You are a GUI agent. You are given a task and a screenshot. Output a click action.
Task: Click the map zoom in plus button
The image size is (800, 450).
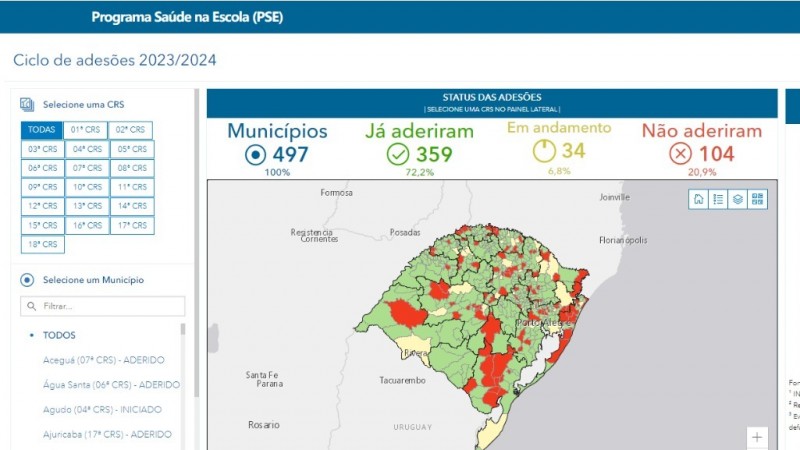(x=757, y=437)
